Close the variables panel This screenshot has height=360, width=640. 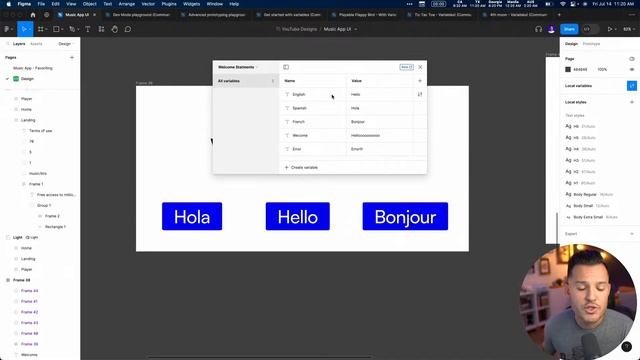click(420, 67)
